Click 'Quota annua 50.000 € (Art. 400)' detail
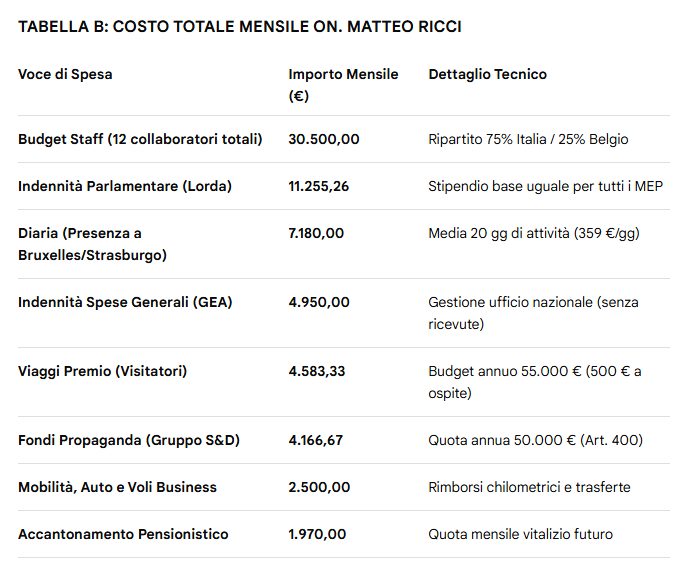The image size is (674, 563). point(535,440)
